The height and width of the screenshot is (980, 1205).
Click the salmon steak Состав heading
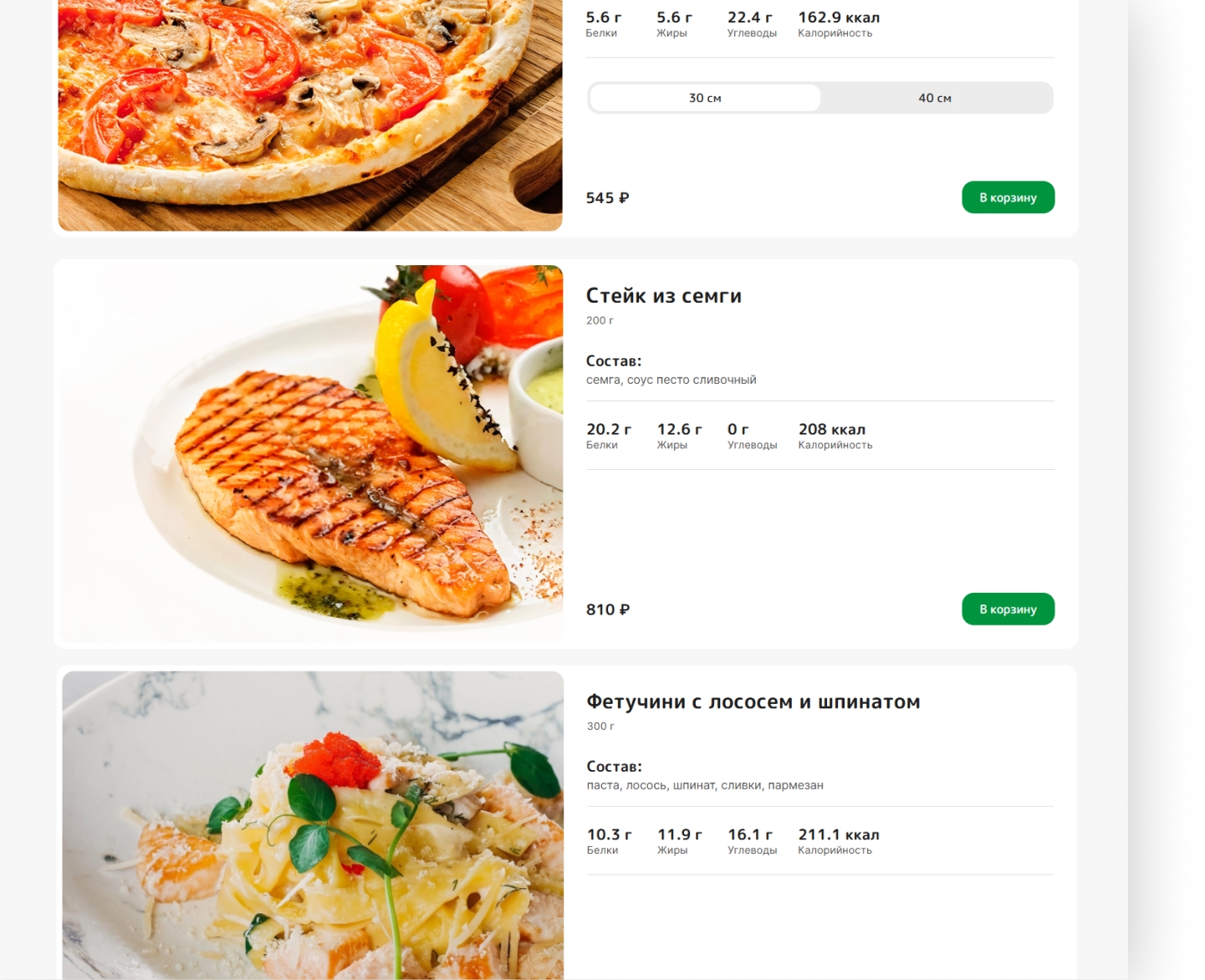pyautogui.click(x=614, y=361)
